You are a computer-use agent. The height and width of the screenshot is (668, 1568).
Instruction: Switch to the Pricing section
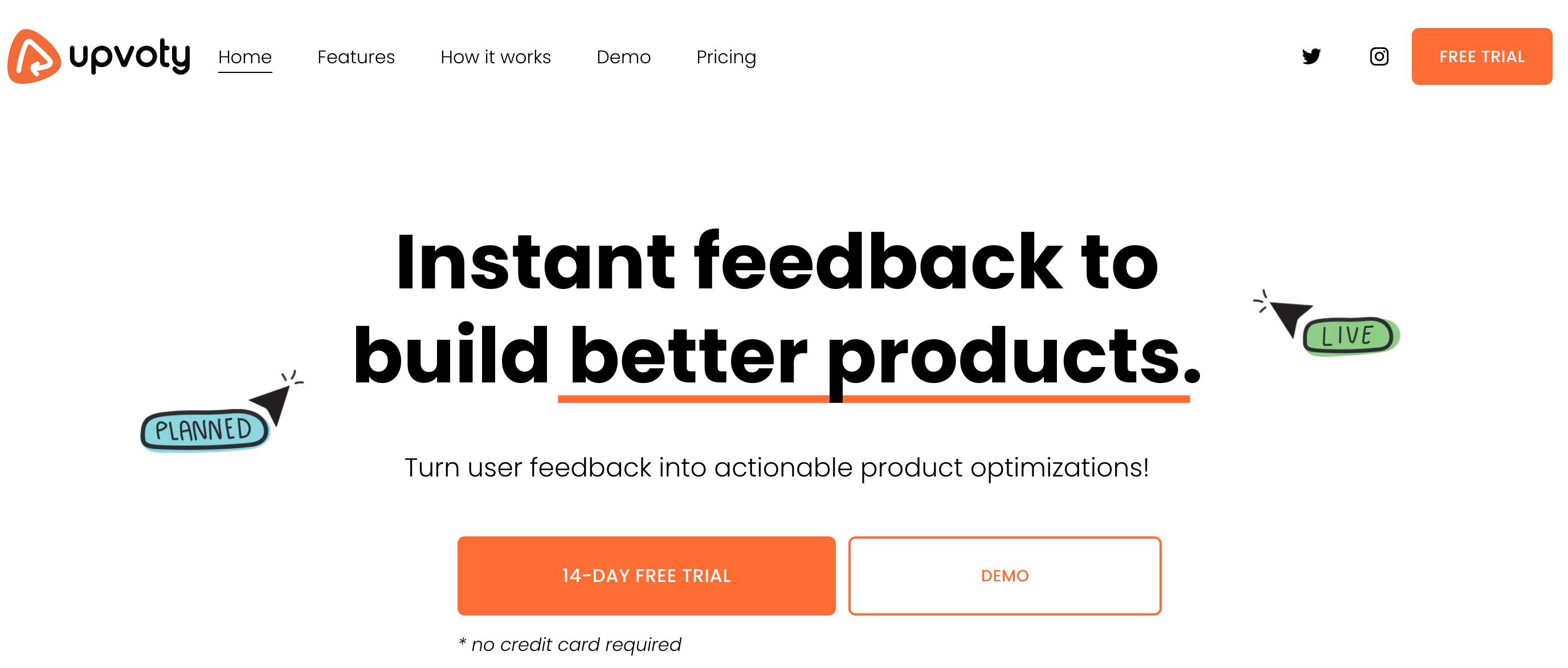coord(725,56)
